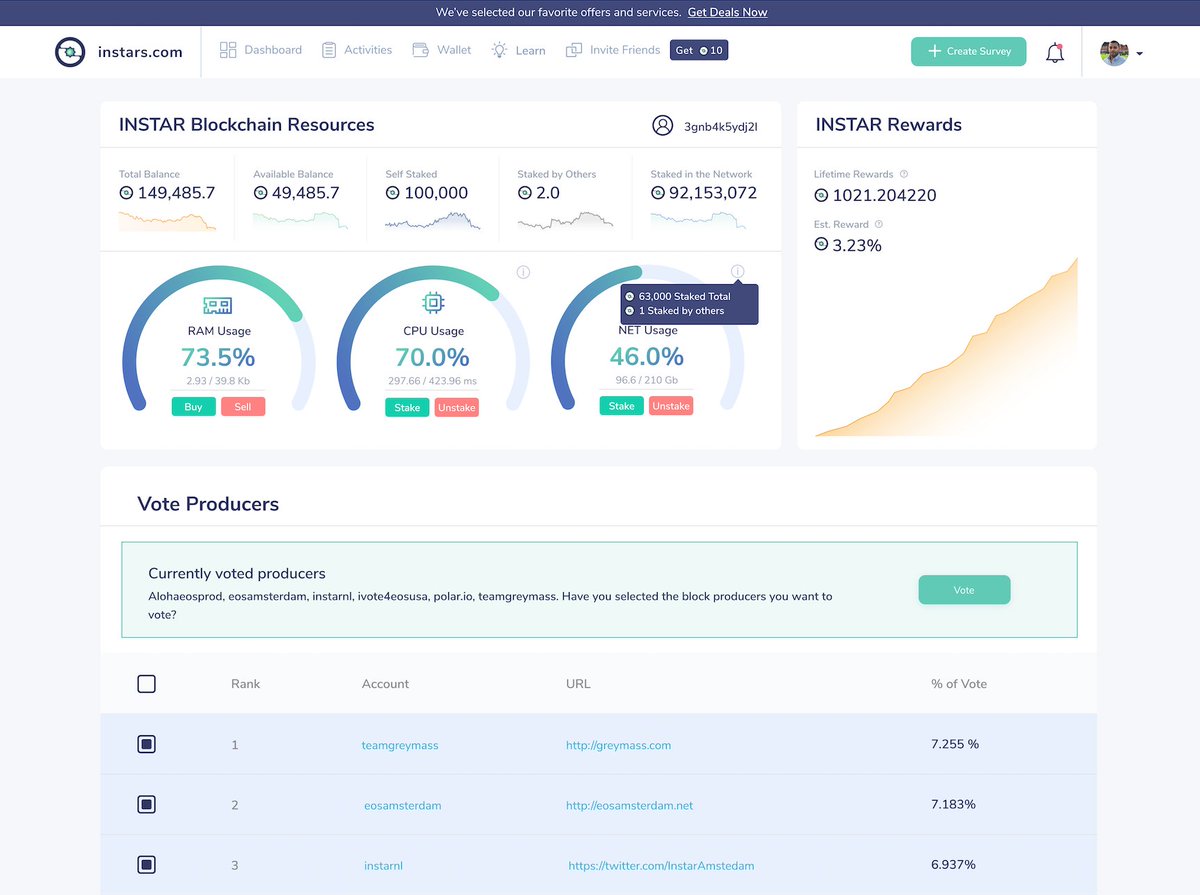Click the % of Vote column header
Viewport: 1200px width, 895px height.
point(959,684)
